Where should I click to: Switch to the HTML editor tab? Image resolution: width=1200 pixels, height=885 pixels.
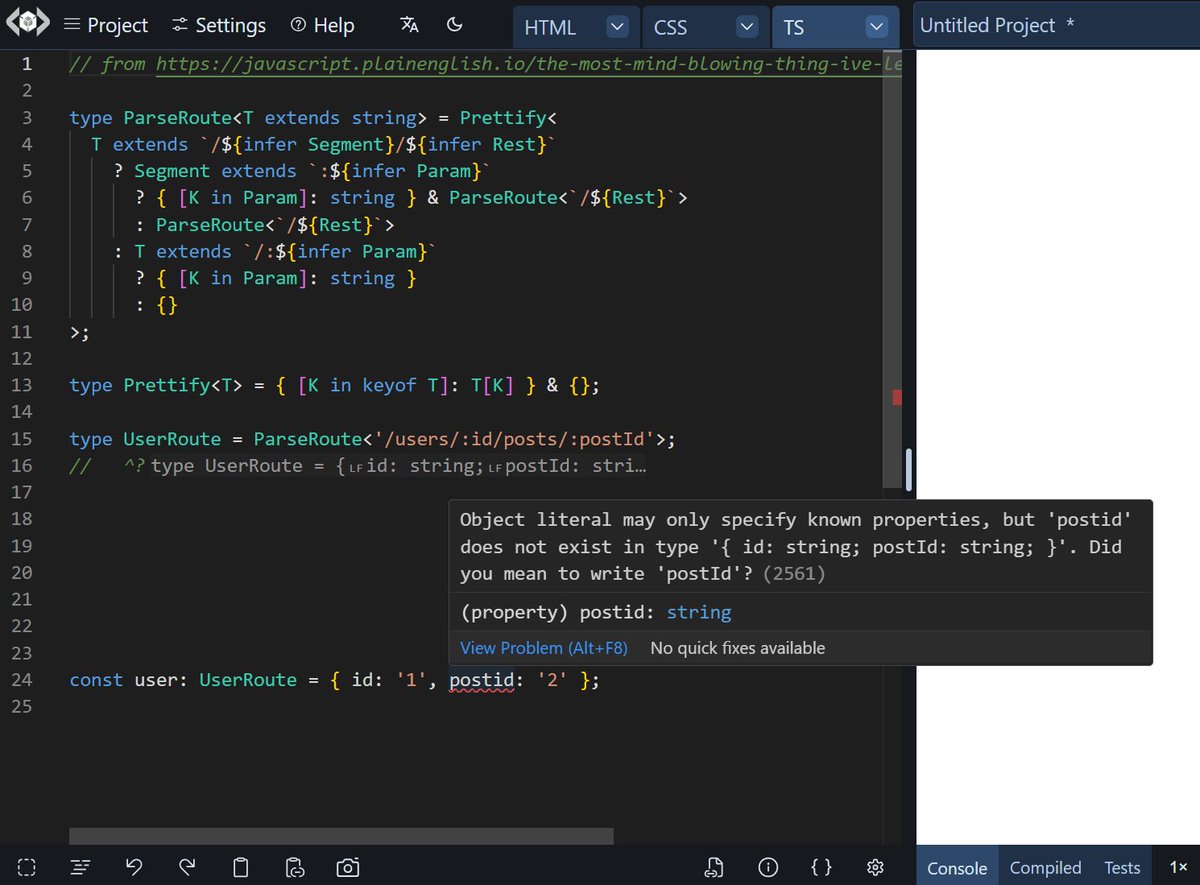[550, 27]
